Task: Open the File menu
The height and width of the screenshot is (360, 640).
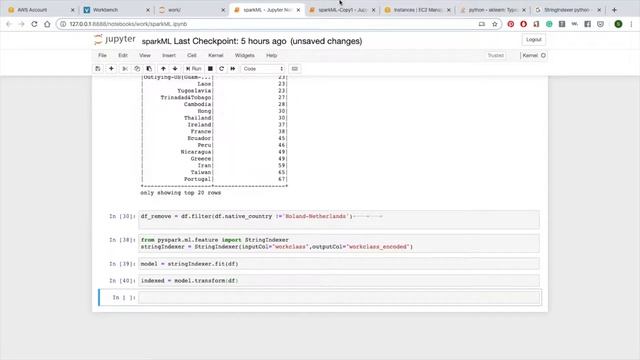Action: pos(102,56)
